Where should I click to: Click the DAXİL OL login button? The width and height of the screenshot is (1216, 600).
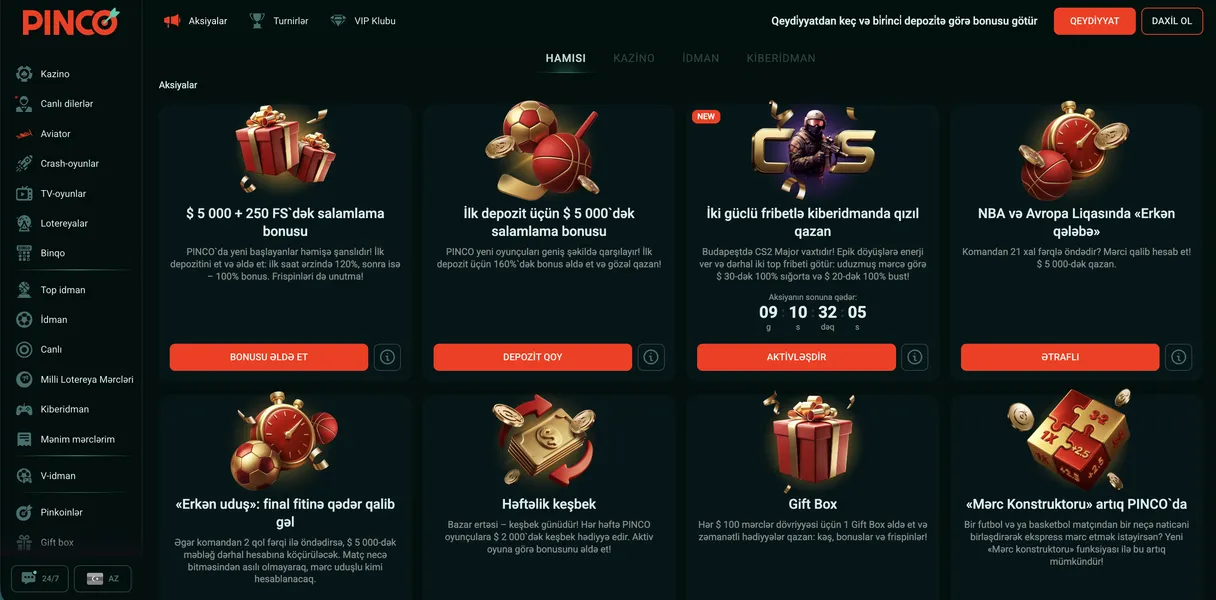(x=1172, y=21)
